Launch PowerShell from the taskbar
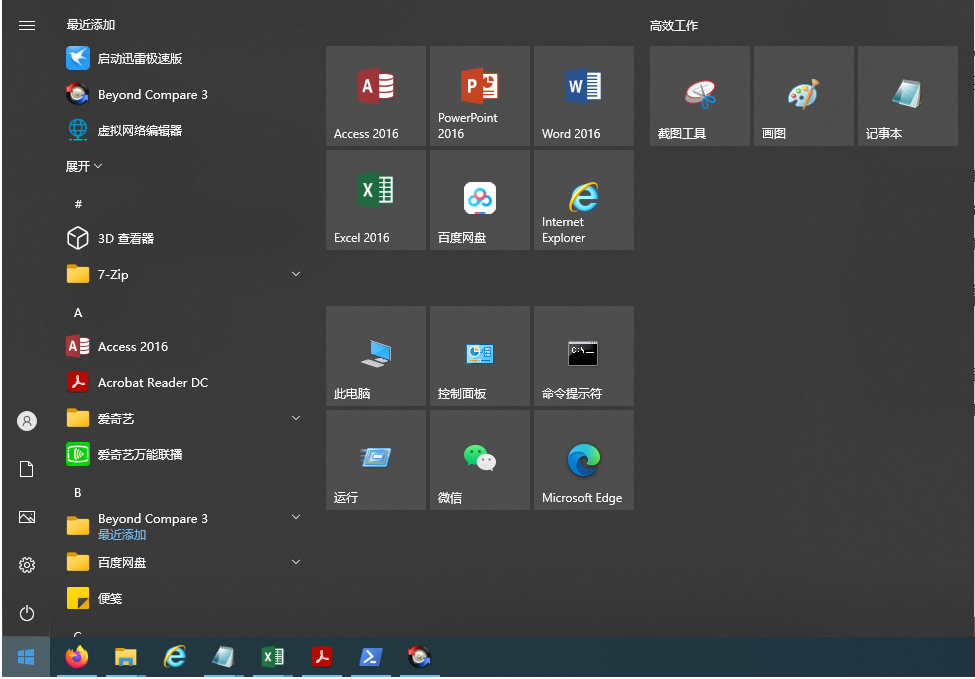Screen dimensions: 975x679 (x=370, y=657)
